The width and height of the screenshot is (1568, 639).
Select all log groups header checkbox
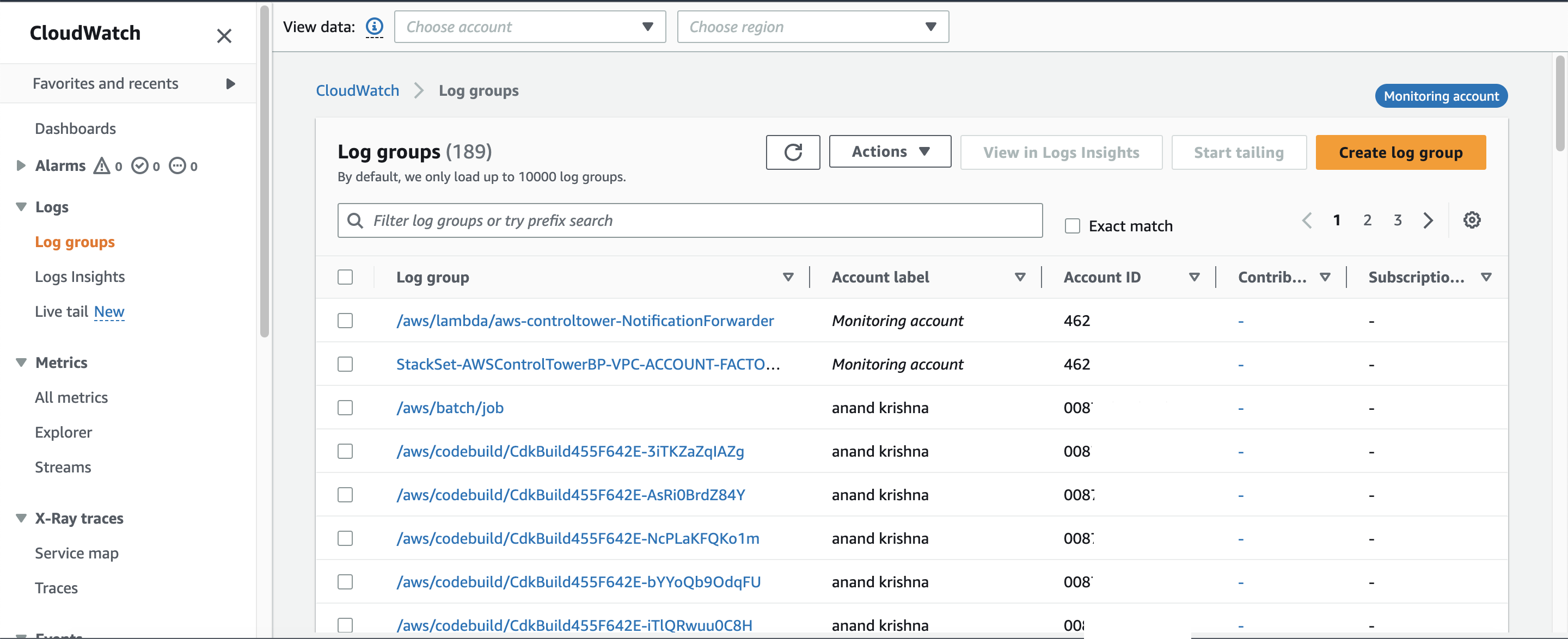[x=345, y=277]
